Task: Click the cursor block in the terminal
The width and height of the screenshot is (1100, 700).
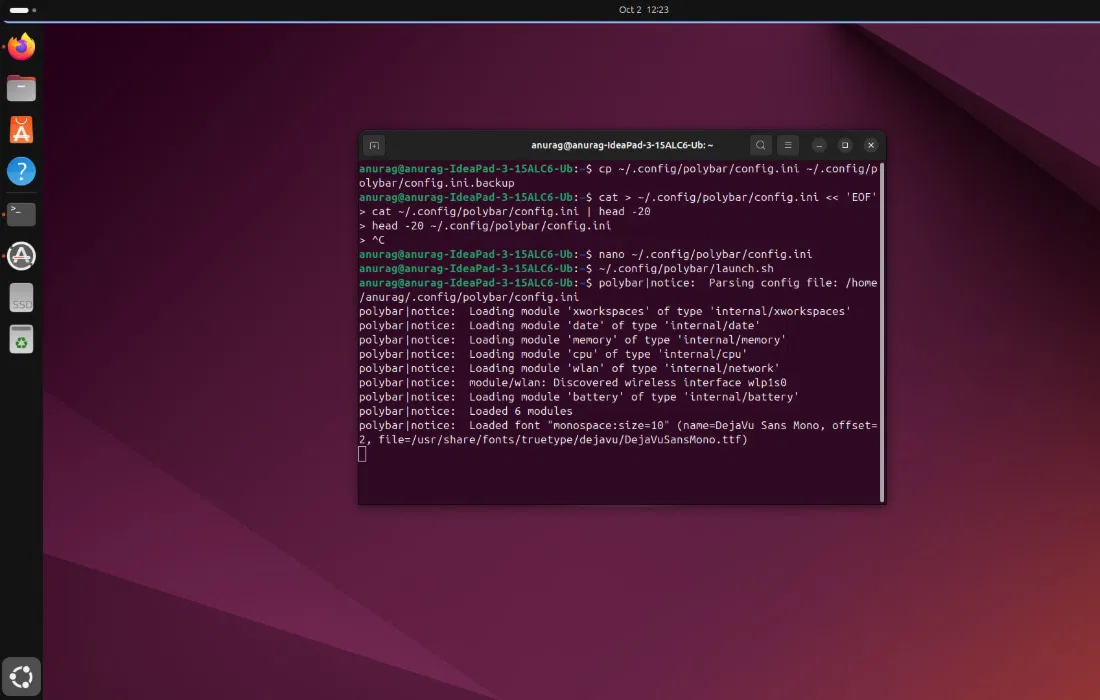Action: tap(362, 454)
